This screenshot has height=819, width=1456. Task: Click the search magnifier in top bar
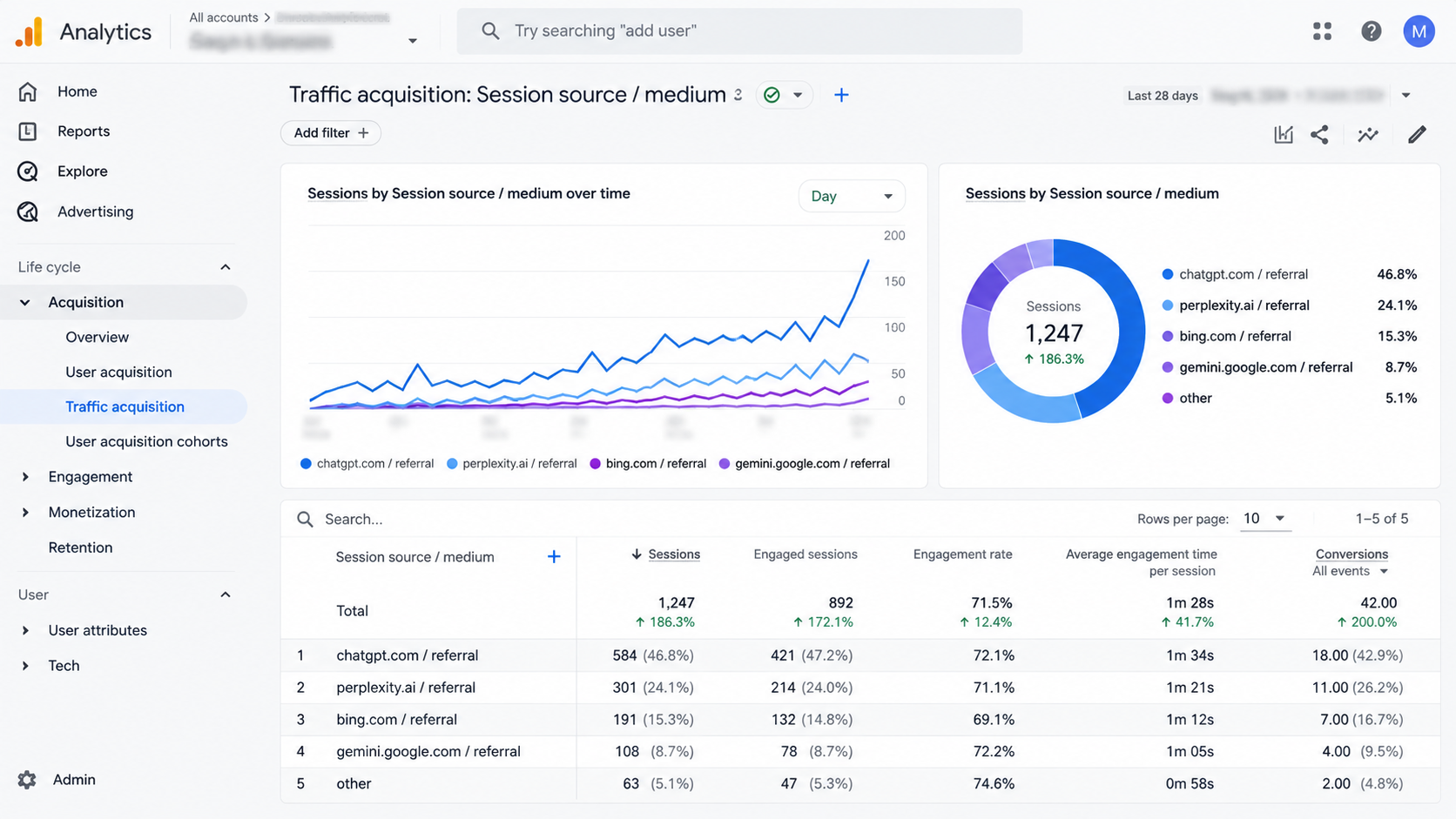coord(490,31)
